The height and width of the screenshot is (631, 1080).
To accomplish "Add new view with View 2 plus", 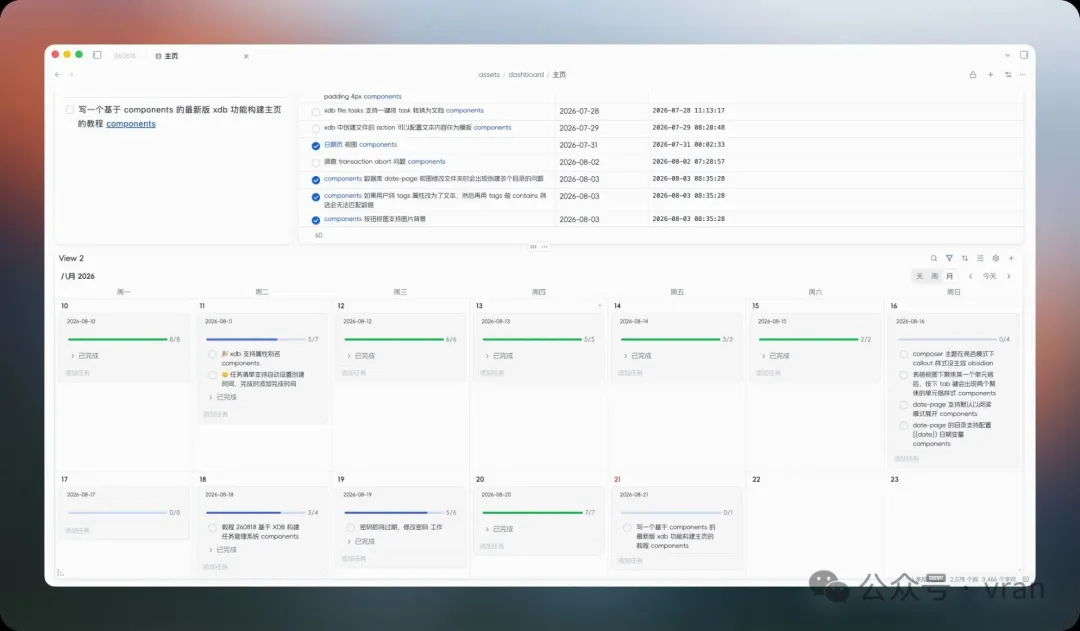I will click(1011, 258).
